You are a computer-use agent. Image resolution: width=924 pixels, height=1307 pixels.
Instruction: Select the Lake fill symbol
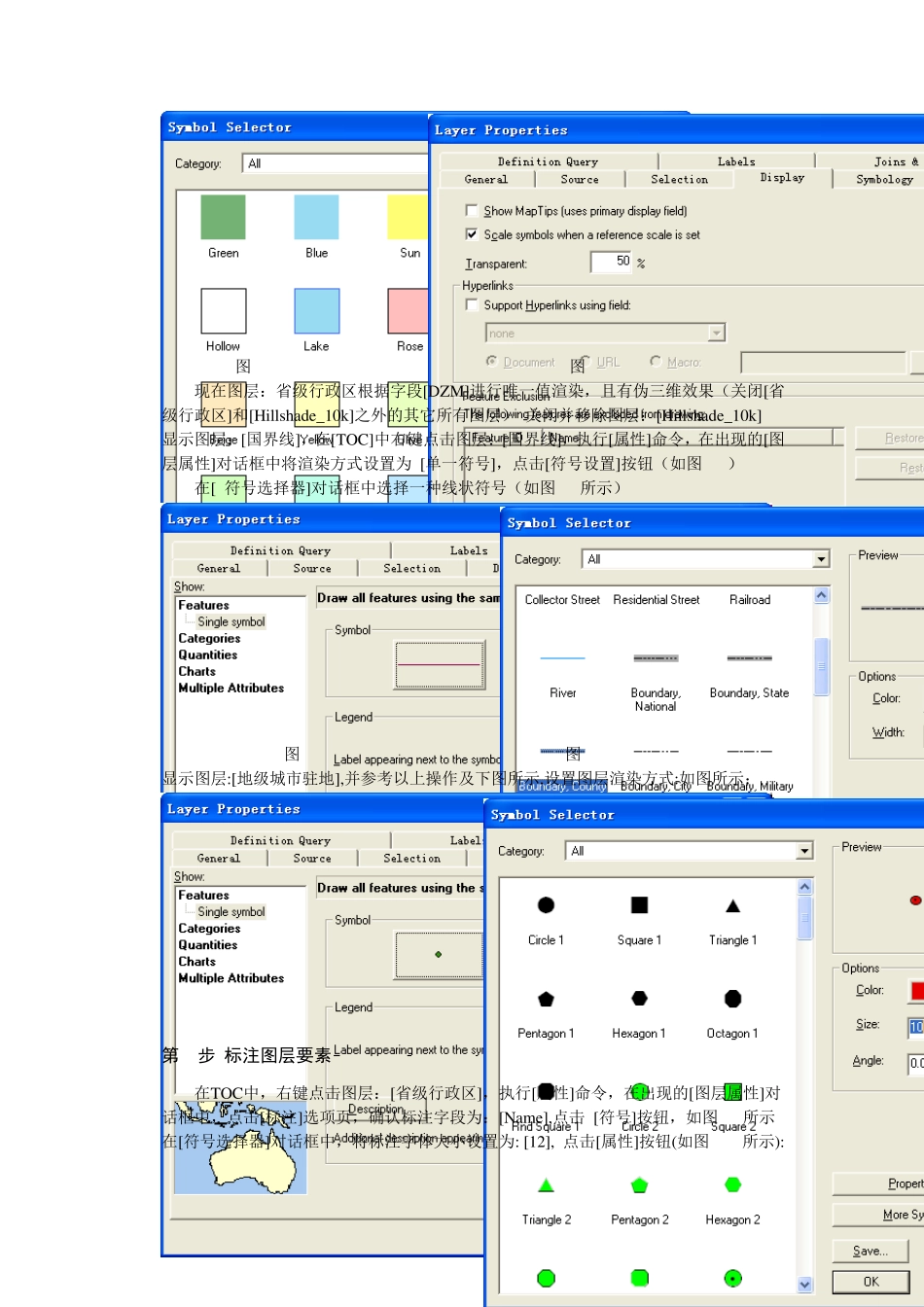click(x=316, y=310)
